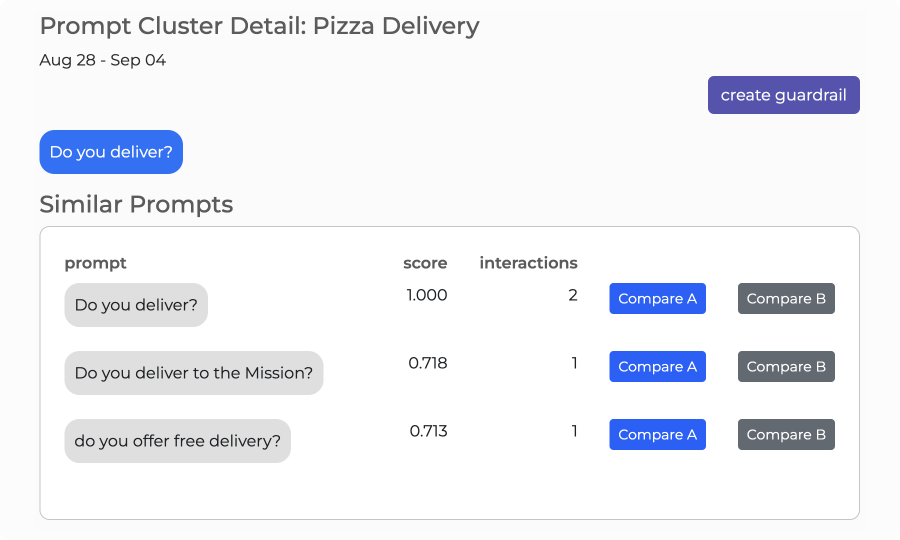Click the Prompt Cluster Detail page title
The image size is (900, 540).
pos(259,26)
